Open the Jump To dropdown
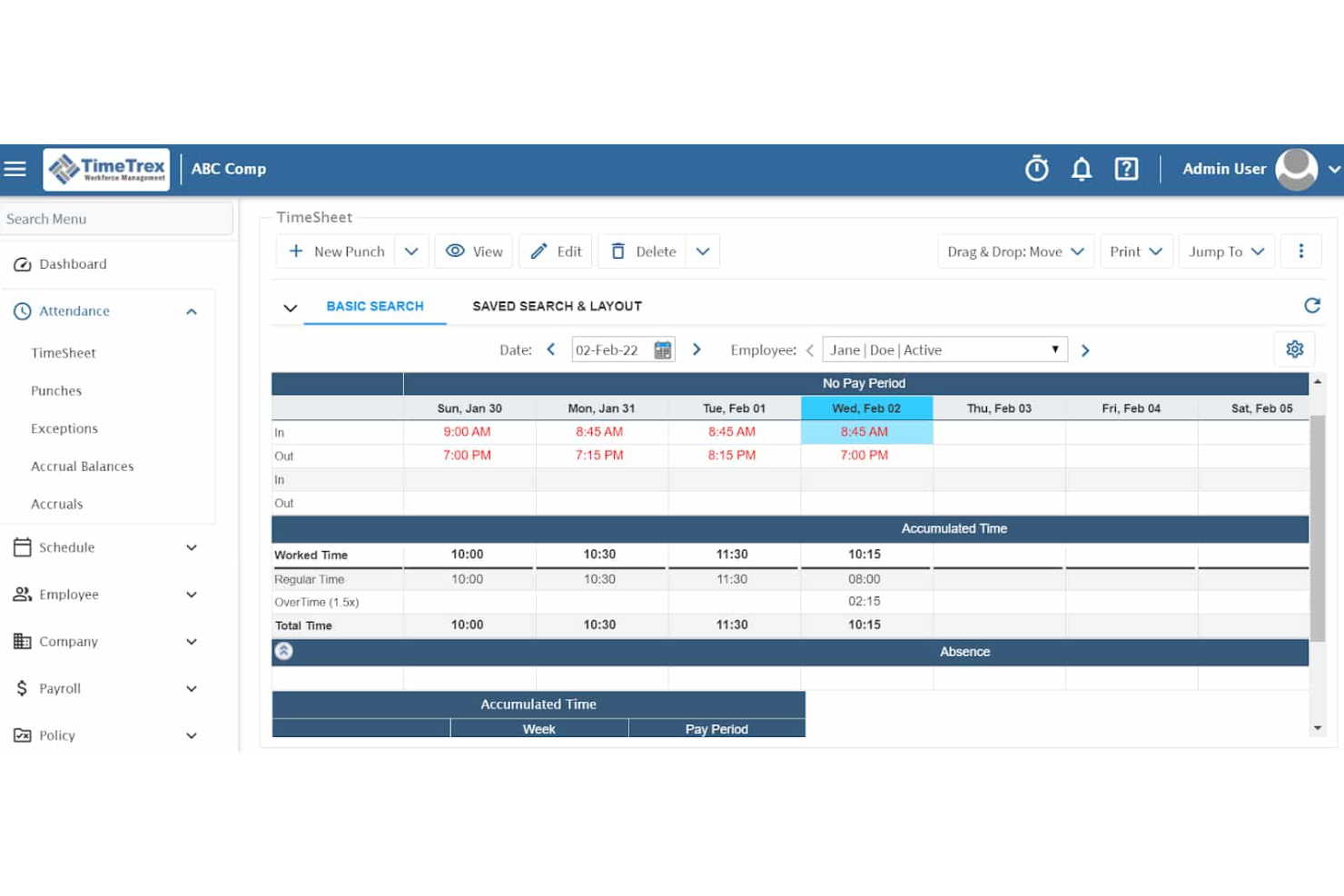 tap(1225, 251)
